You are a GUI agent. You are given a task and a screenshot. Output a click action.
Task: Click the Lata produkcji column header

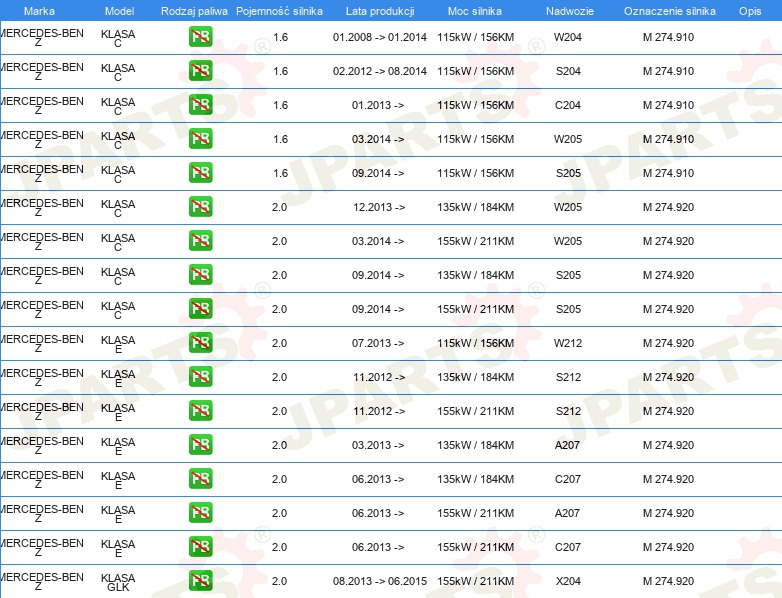[380, 11]
